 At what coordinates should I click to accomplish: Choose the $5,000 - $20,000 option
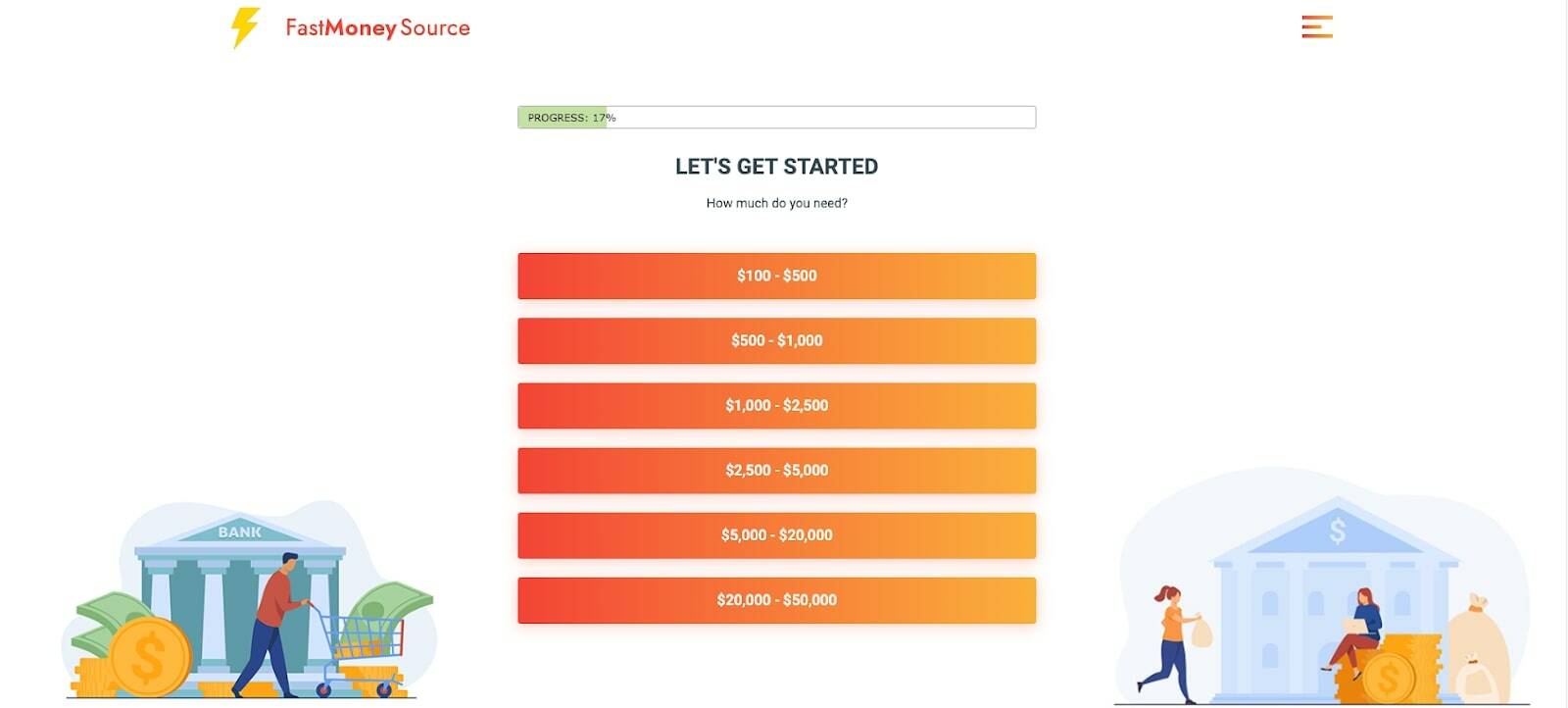776,534
